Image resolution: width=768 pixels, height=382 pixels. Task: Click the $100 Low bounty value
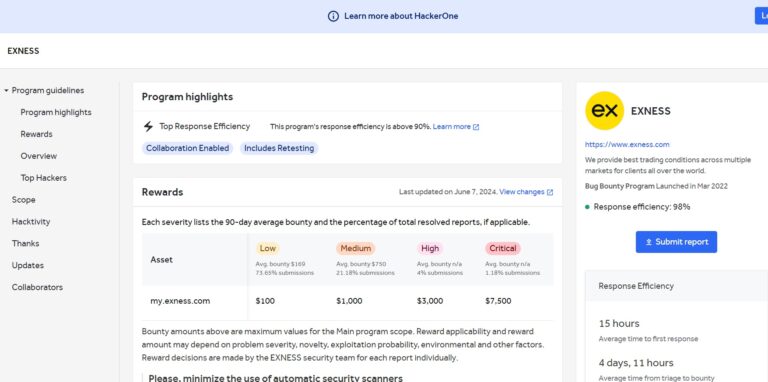pos(265,301)
